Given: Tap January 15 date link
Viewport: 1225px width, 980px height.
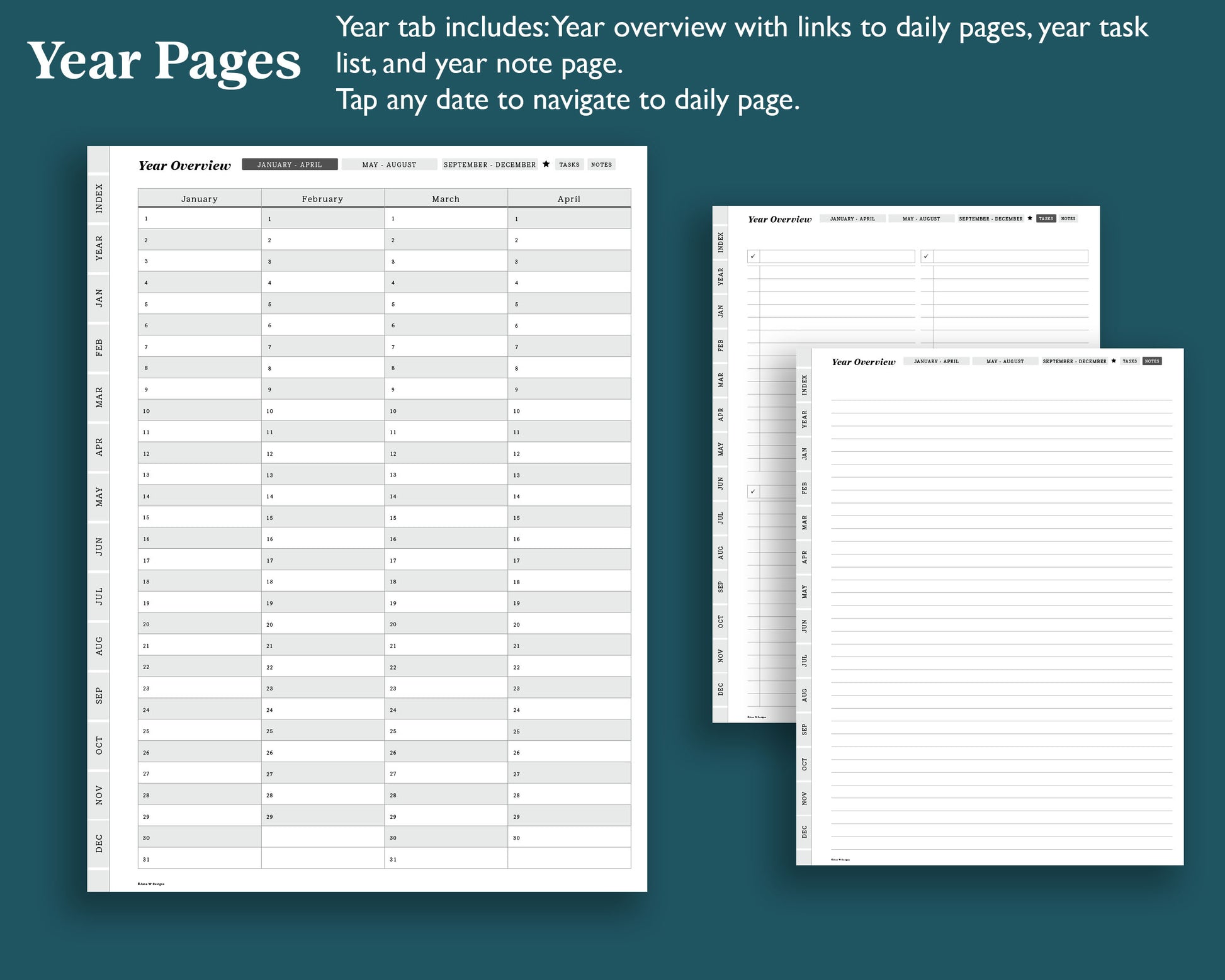Looking at the screenshot, I should (x=147, y=517).
